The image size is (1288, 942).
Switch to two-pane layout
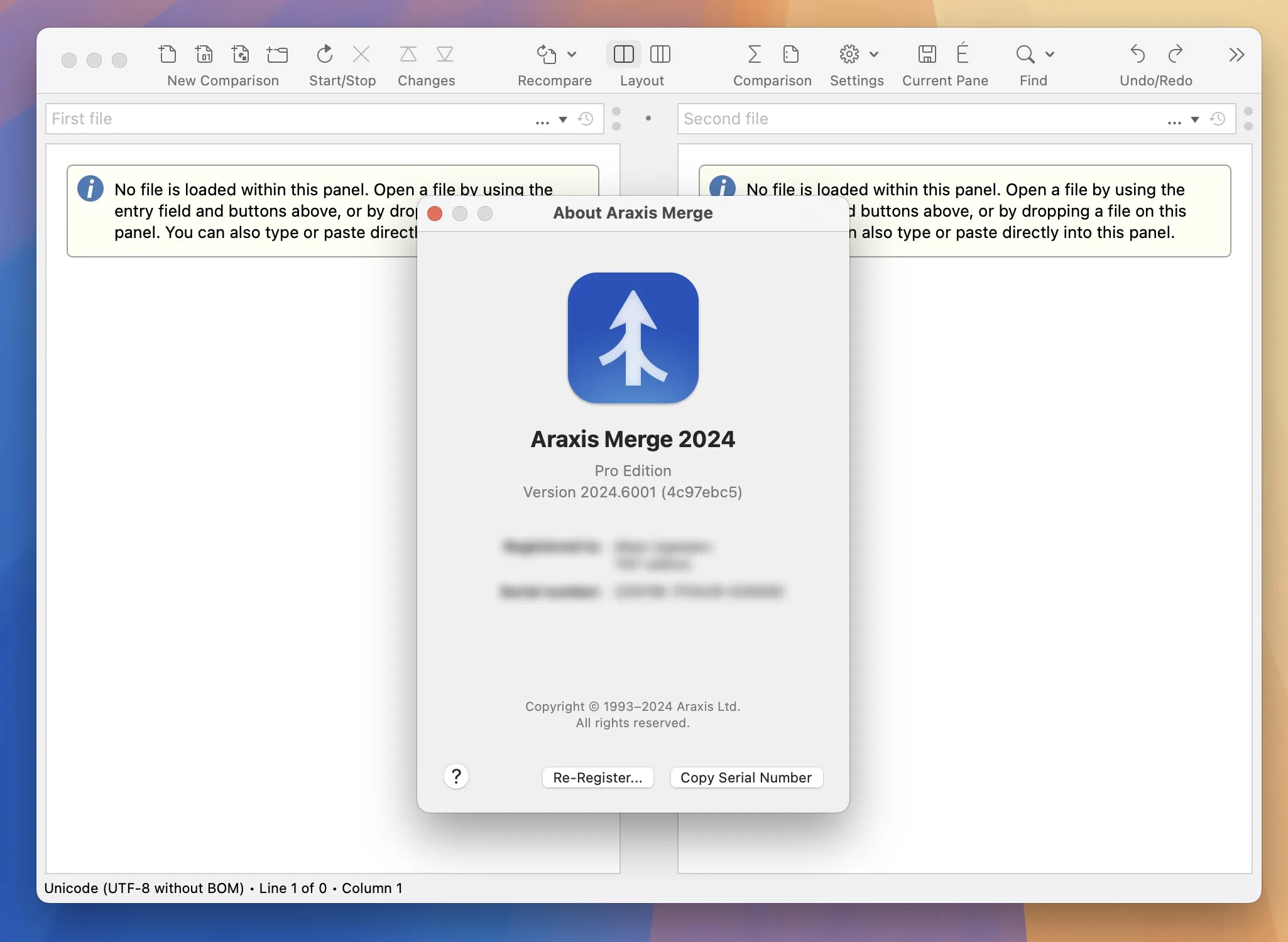tap(624, 54)
